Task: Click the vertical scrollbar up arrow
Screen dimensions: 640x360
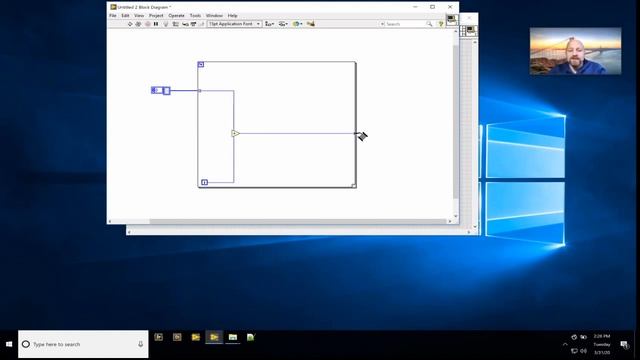Action: tap(456, 31)
